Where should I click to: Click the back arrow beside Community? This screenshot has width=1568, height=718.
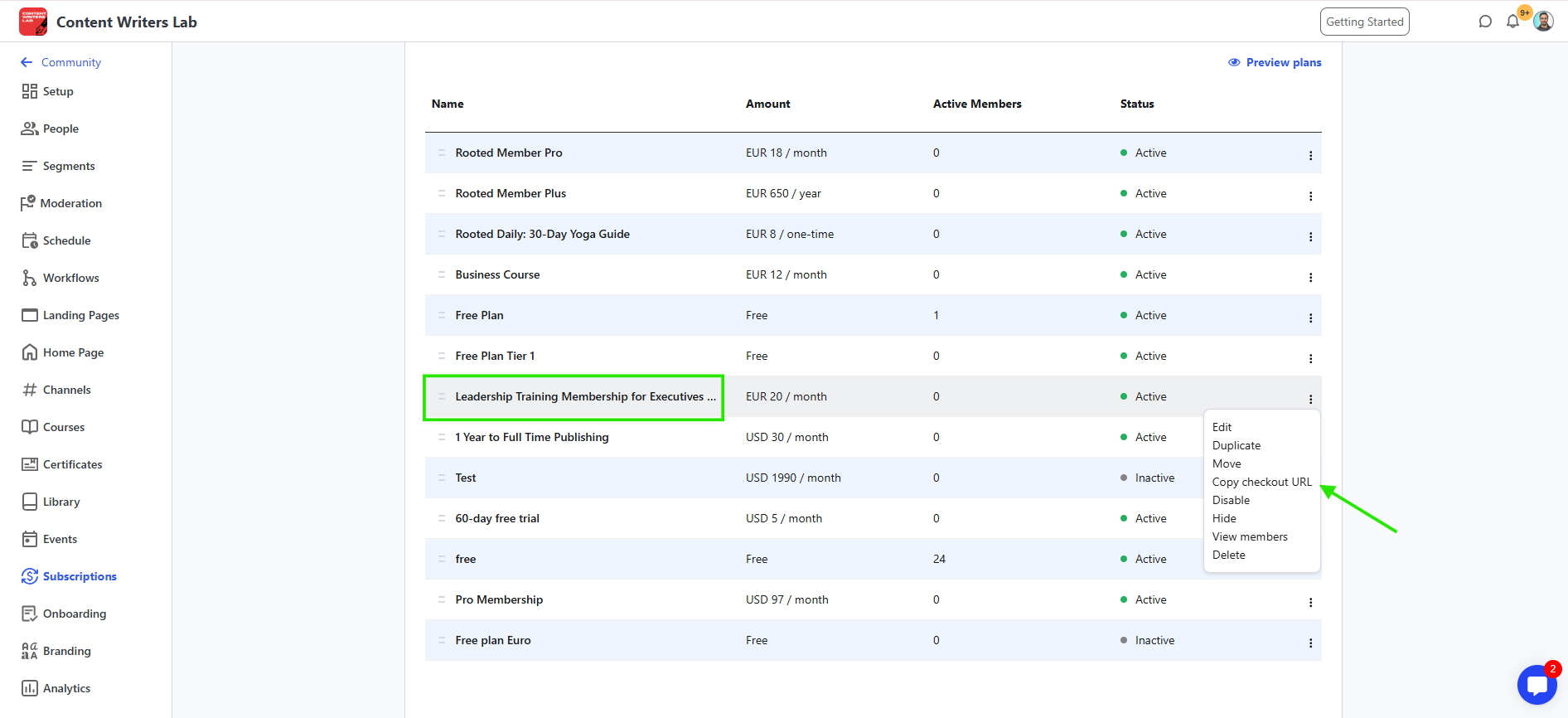pos(27,62)
